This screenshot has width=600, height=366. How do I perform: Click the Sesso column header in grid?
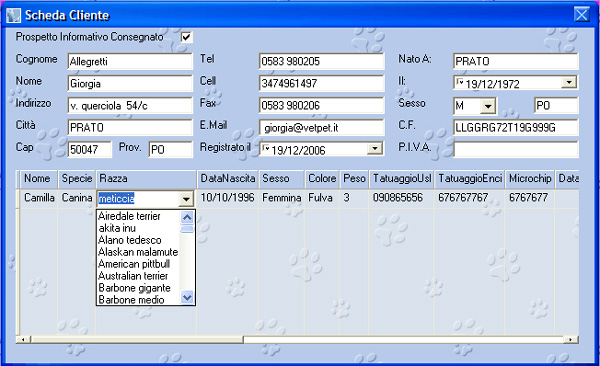[x=282, y=179]
